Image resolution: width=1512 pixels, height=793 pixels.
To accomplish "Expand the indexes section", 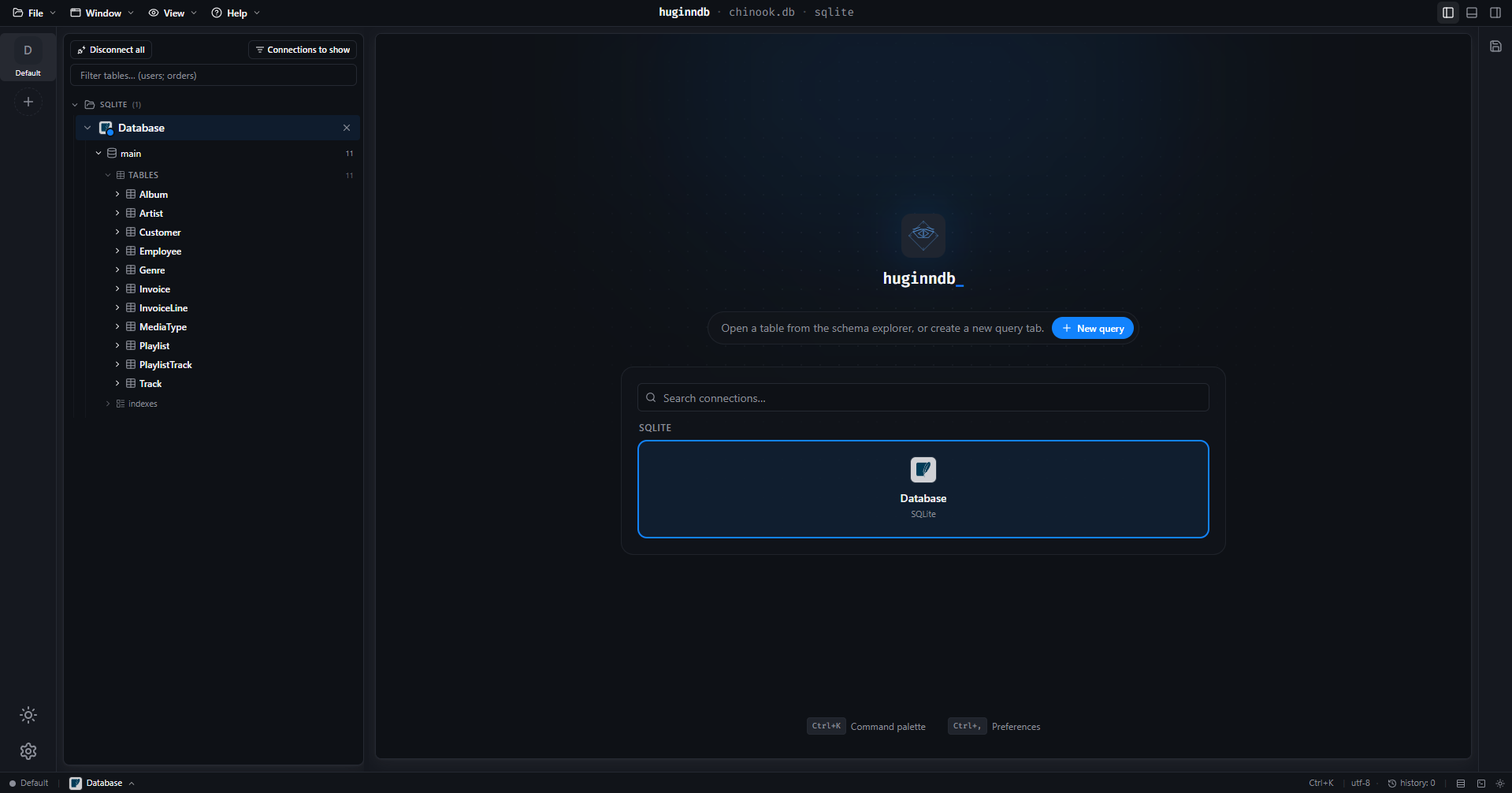I will point(108,404).
